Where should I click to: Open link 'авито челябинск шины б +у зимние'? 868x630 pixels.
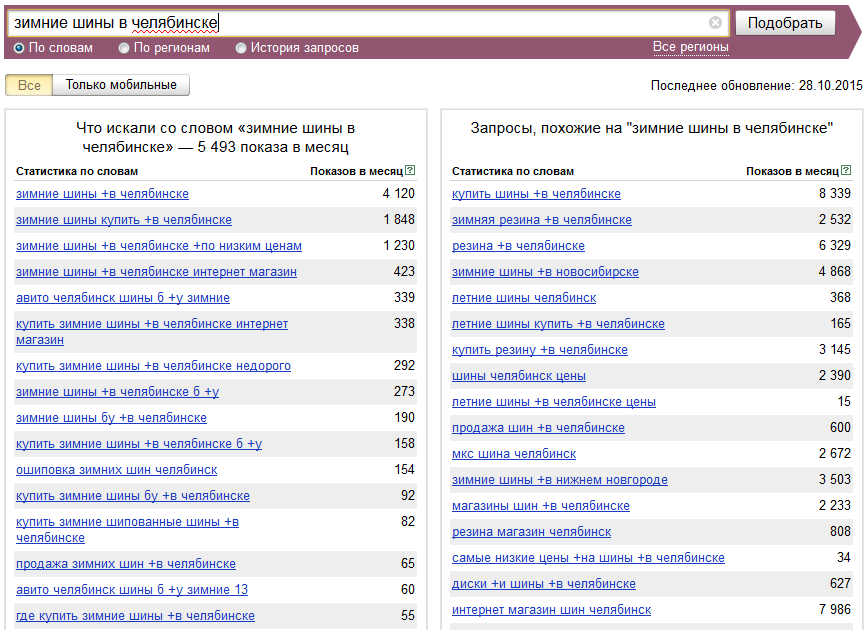point(123,298)
